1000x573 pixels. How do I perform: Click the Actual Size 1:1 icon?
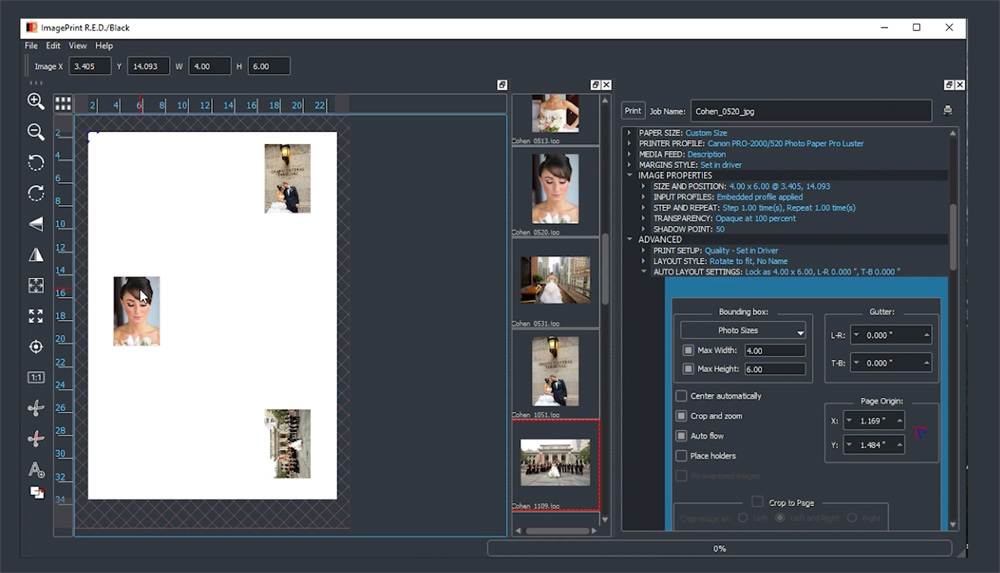tap(36, 377)
